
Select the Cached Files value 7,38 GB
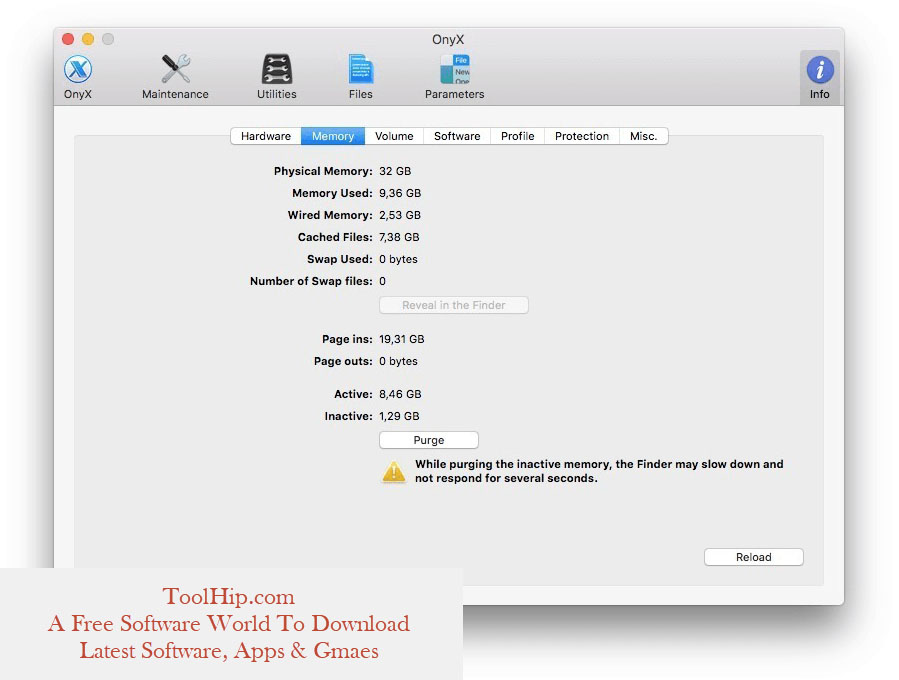coord(399,237)
